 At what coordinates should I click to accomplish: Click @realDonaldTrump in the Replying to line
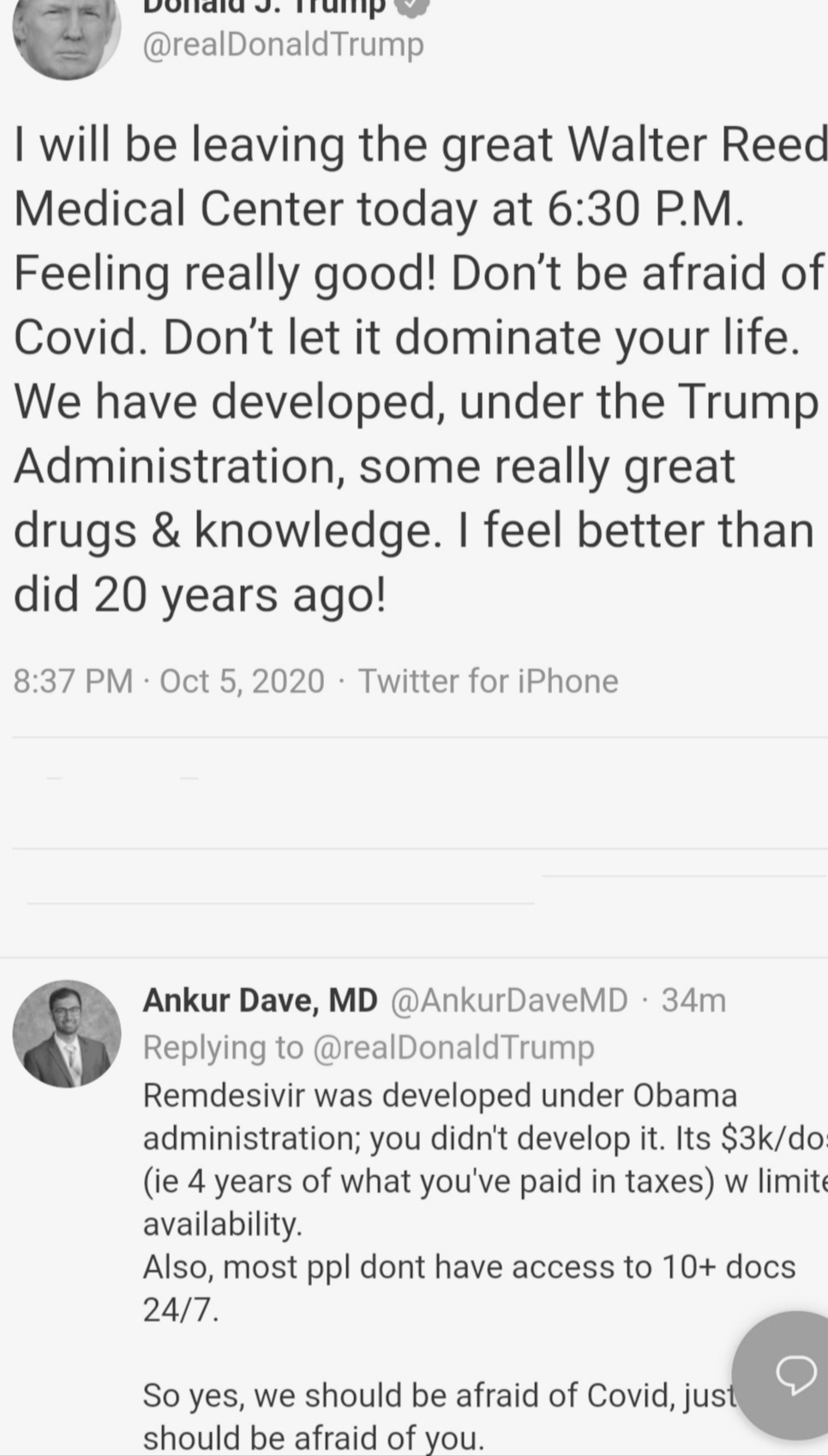[x=453, y=1047]
